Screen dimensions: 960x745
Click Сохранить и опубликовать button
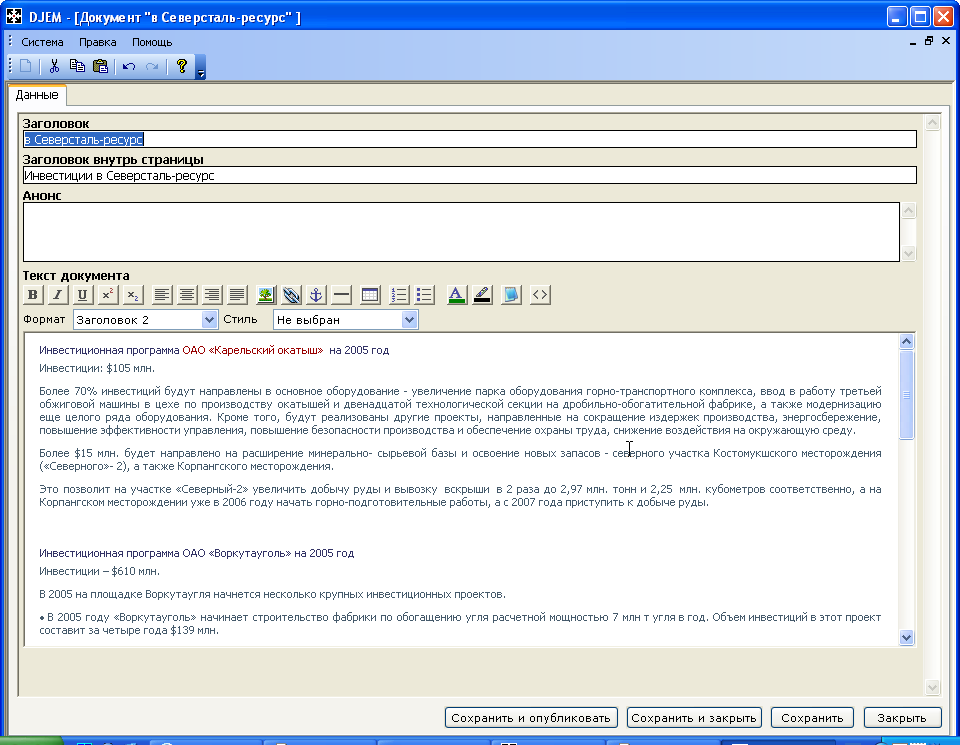(x=531, y=718)
